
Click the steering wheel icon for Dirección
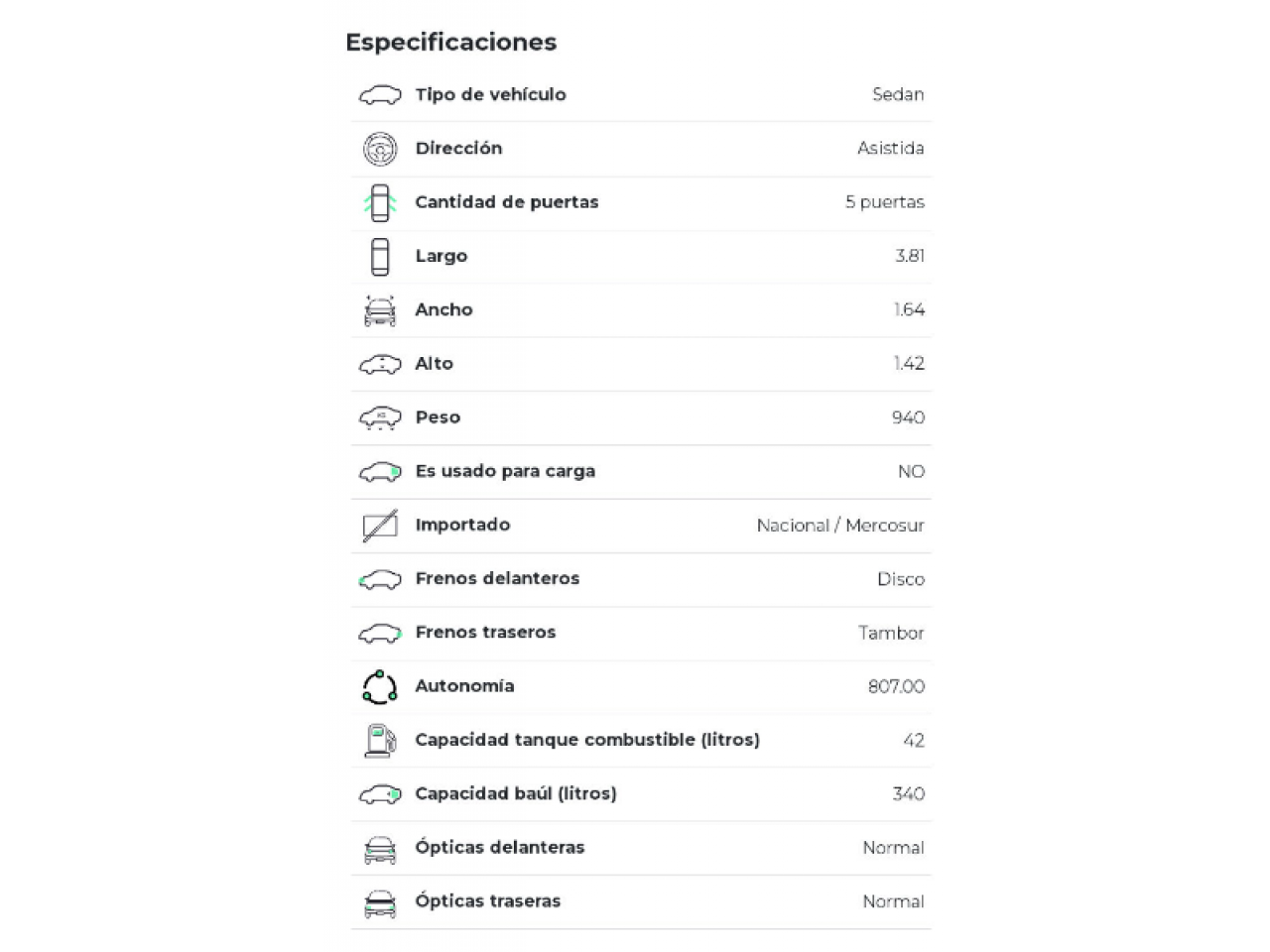[380, 149]
